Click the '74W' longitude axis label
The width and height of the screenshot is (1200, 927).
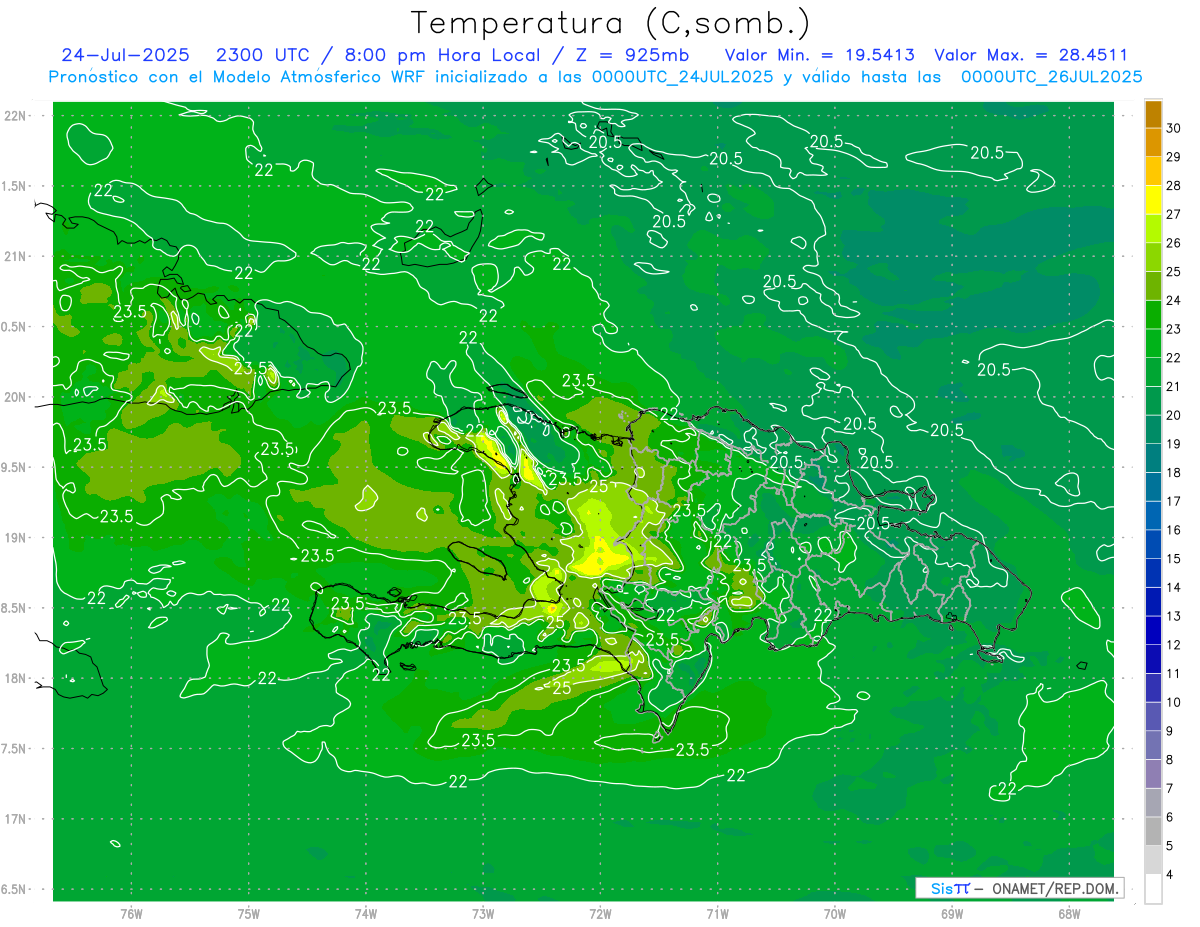(365, 914)
